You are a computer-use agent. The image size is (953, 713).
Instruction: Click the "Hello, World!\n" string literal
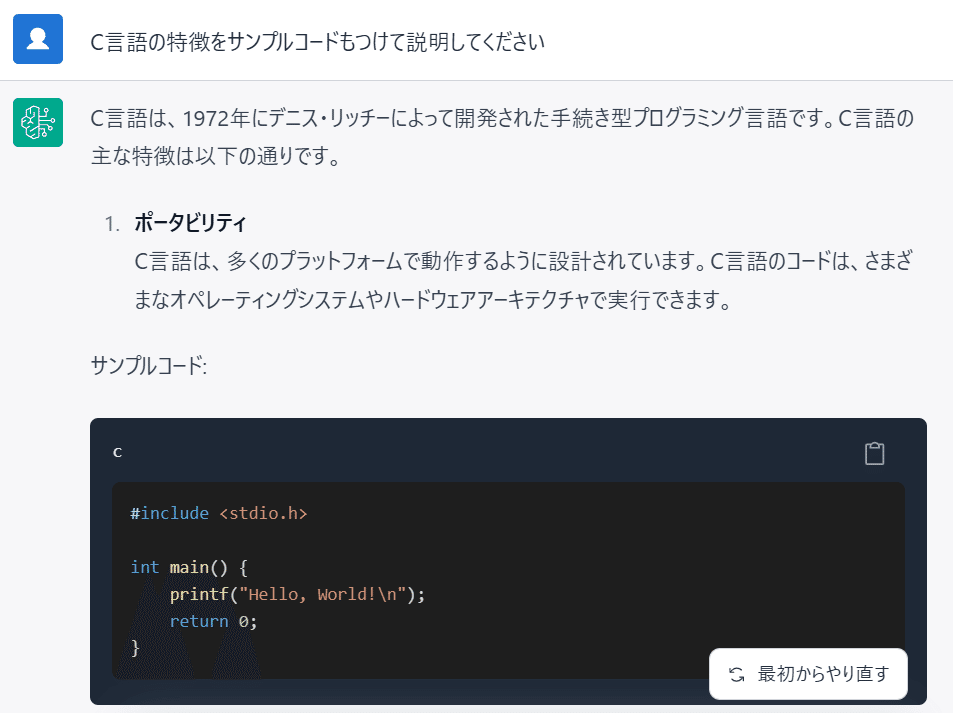(326, 594)
